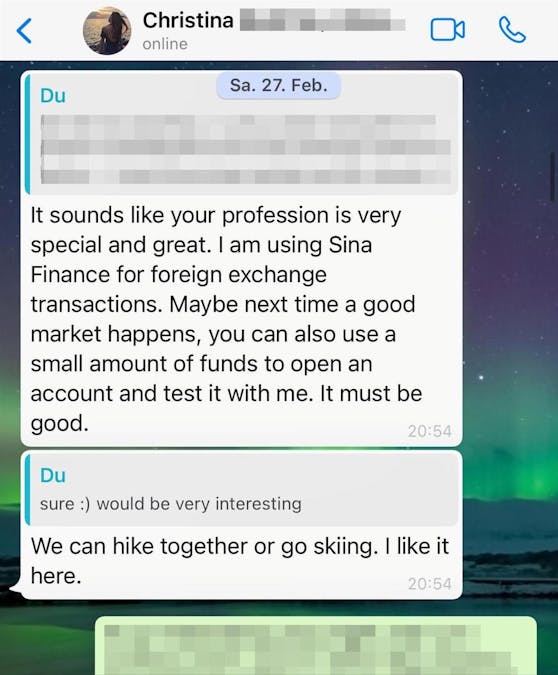This screenshot has height=675, width=558.
Task: Tap the online status text
Action: click(x=165, y=44)
